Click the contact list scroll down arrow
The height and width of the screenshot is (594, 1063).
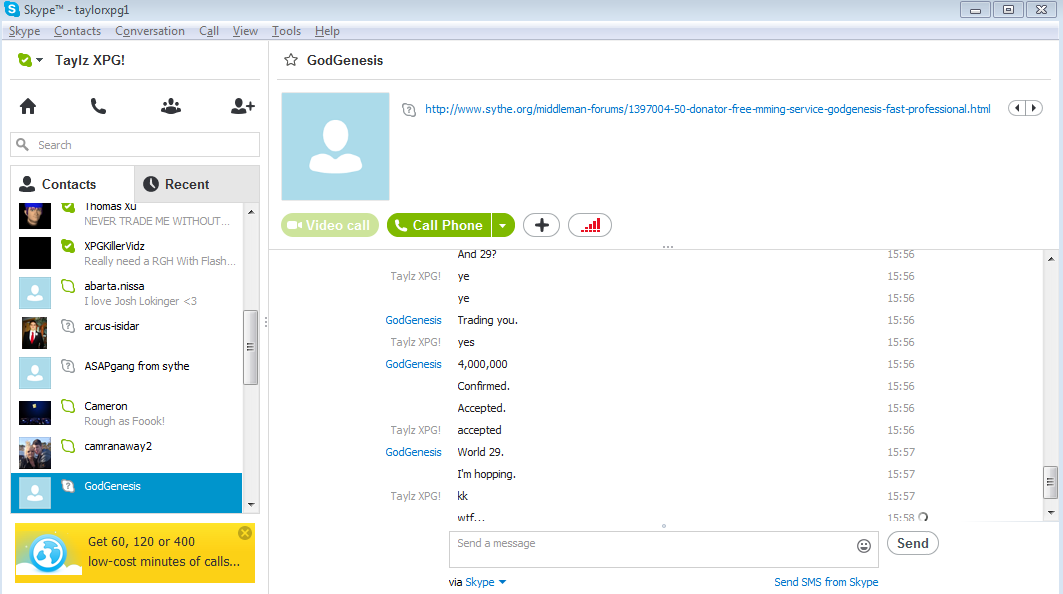point(251,504)
